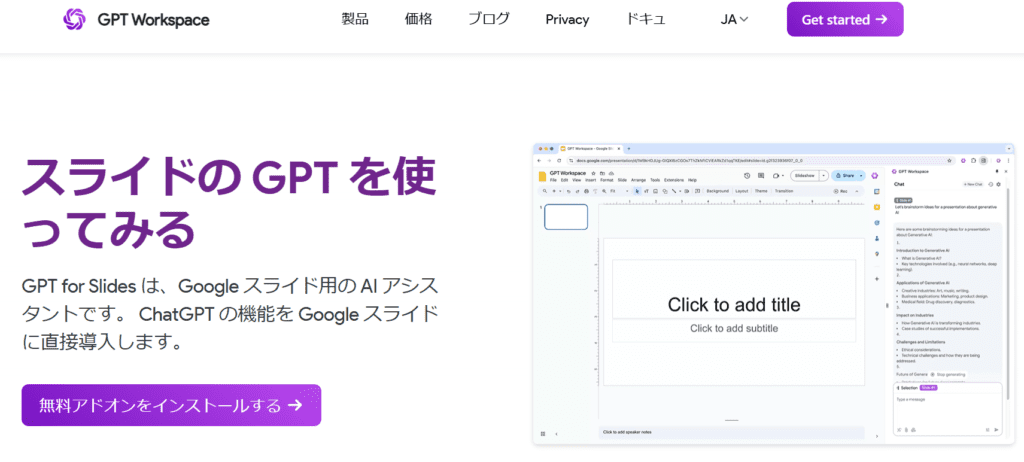Click the GPT for Slides description paragraph
This screenshot has height=462, width=1024.
229,314
